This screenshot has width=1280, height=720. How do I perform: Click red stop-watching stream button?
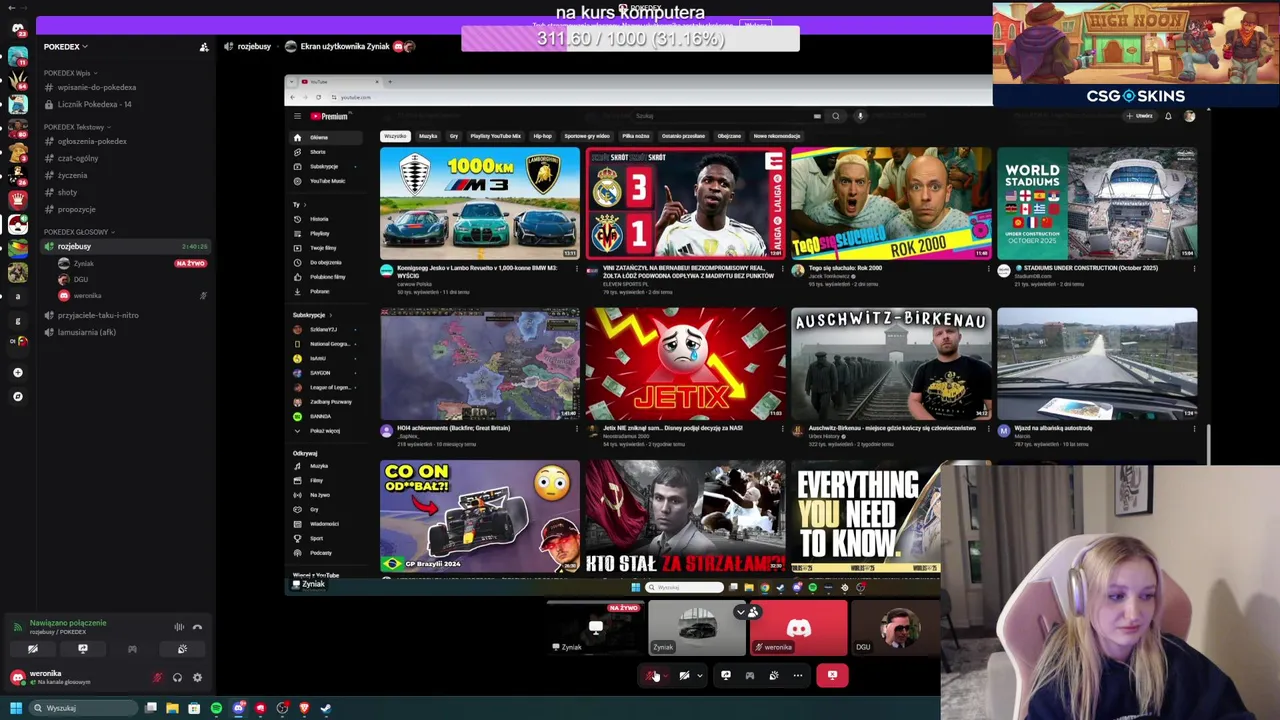pos(832,676)
